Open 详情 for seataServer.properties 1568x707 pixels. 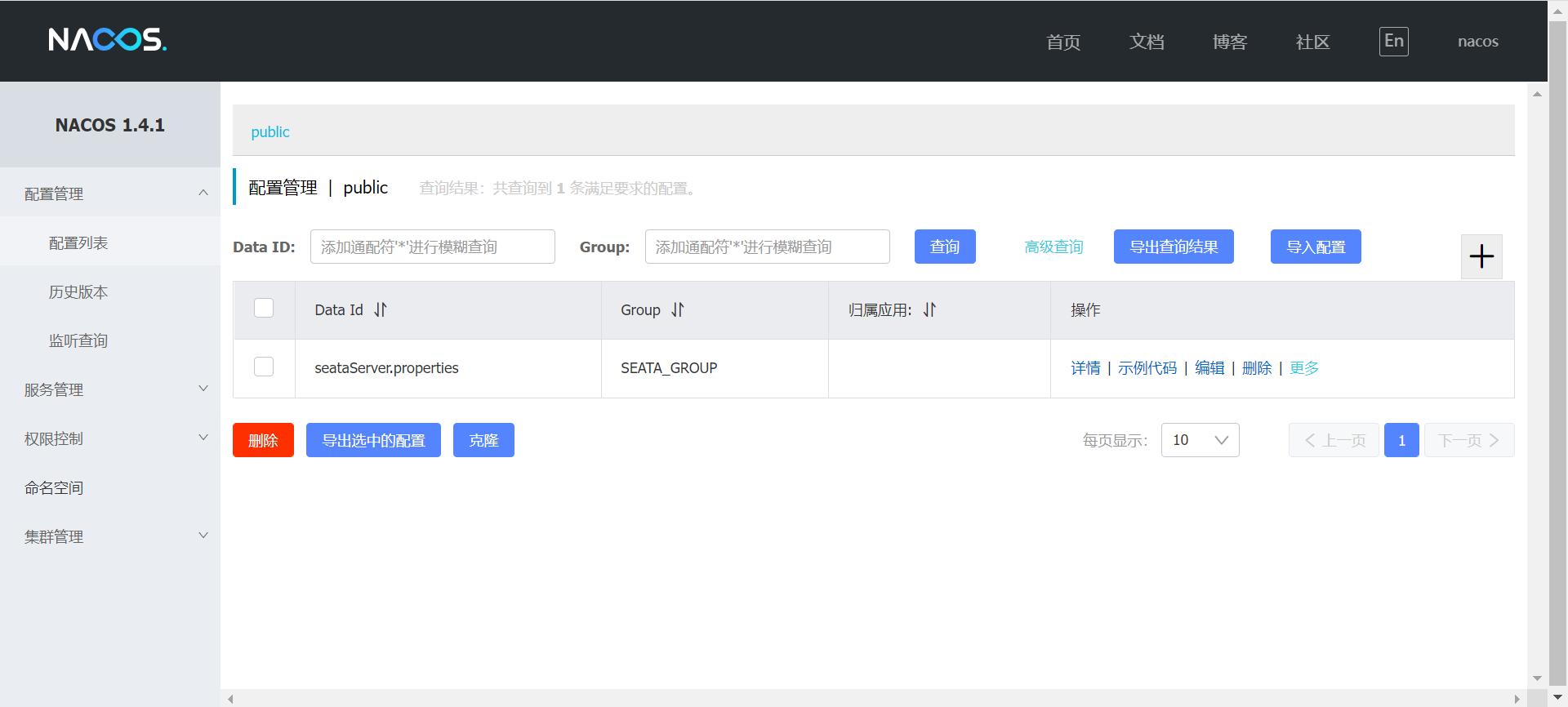coord(1085,368)
